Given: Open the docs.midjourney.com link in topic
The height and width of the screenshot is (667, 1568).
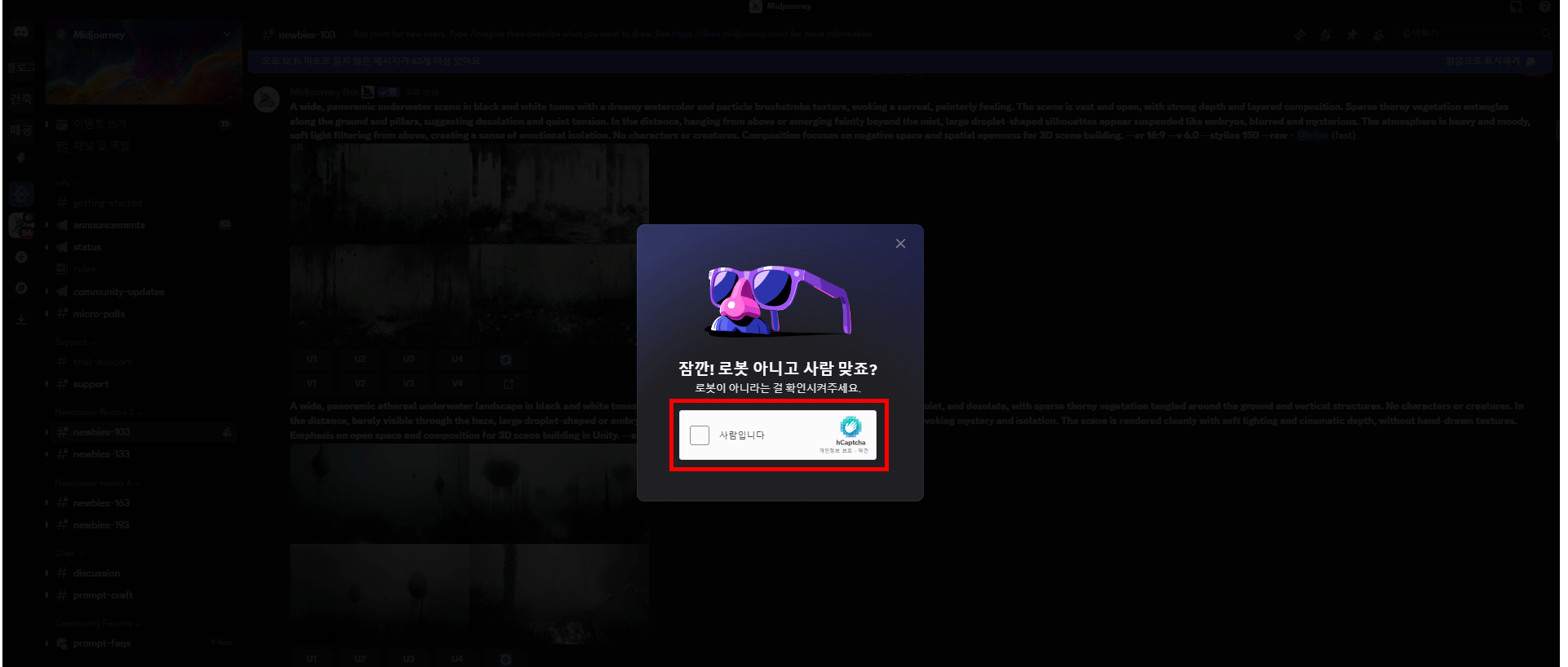Looking at the screenshot, I should (x=729, y=34).
